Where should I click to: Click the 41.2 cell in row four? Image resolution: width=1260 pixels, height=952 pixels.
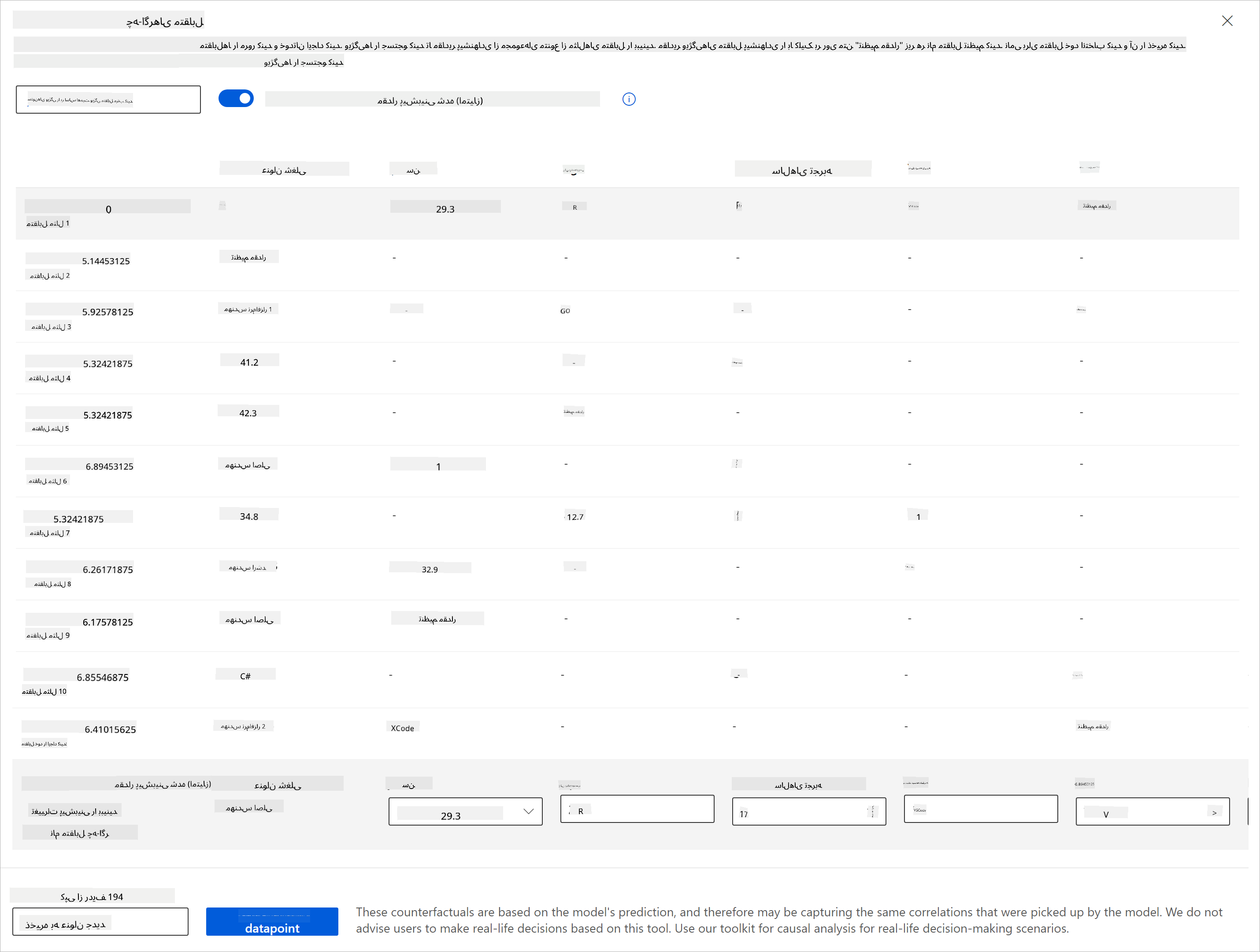(x=249, y=362)
